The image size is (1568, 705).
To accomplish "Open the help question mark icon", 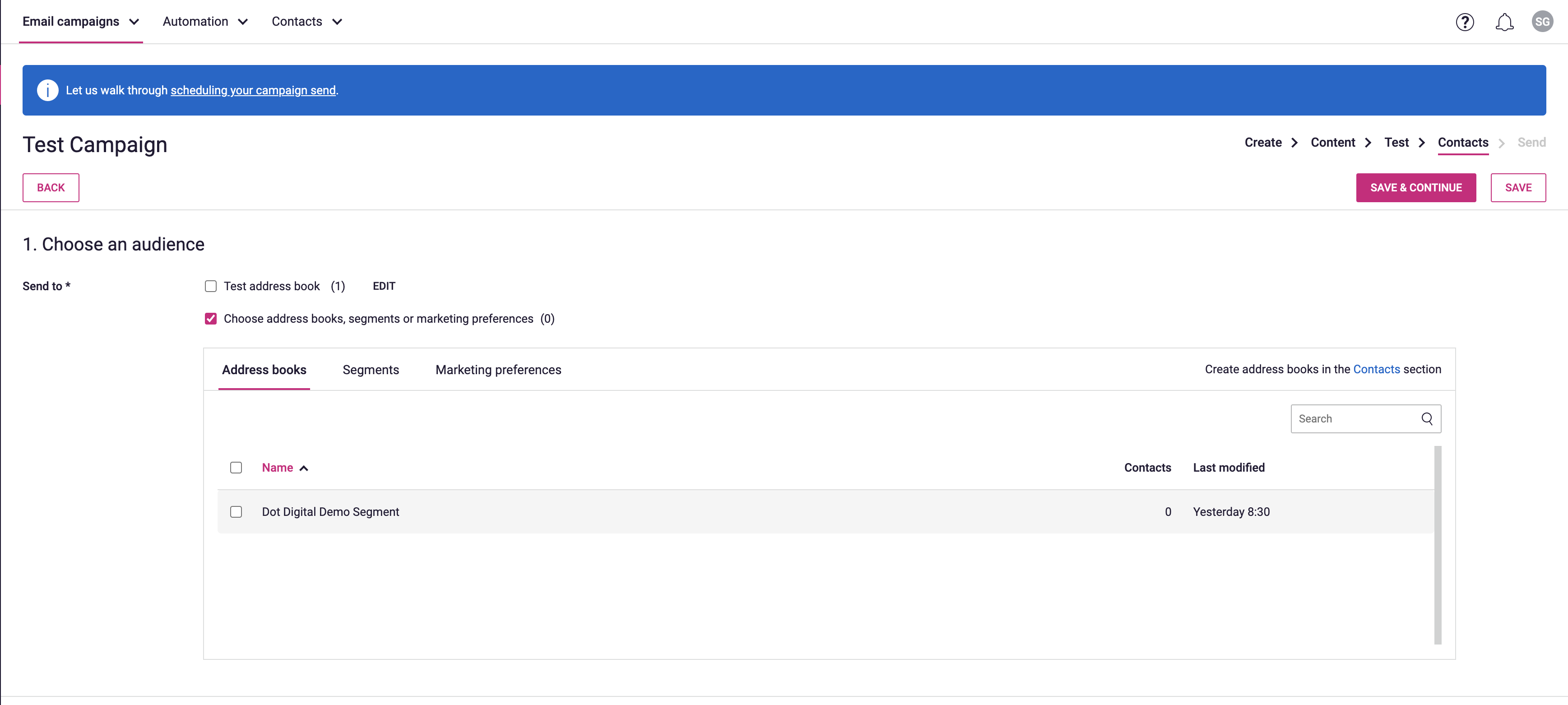I will click(x=1465, y=23).
